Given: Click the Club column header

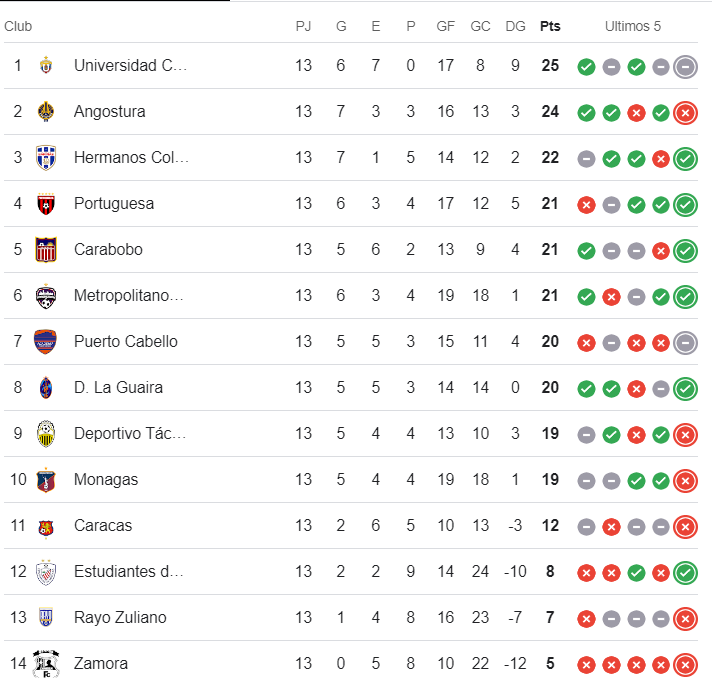Looking at the screenshot, I should [18, 26].
